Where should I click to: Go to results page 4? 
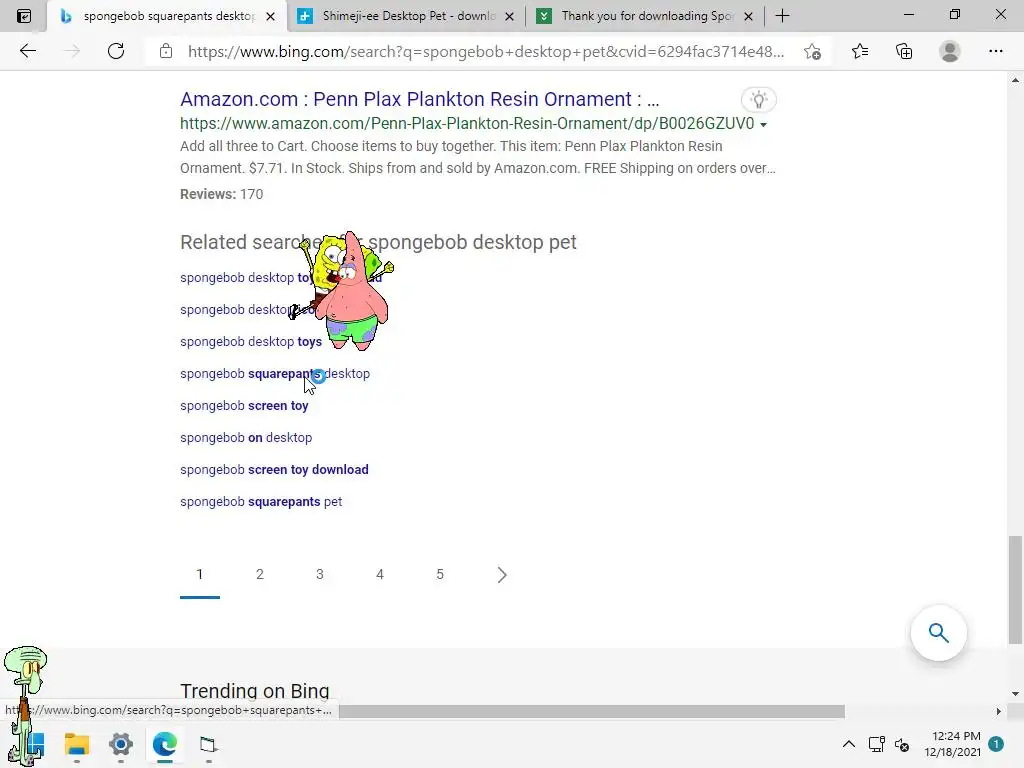(x=380, y=574)
